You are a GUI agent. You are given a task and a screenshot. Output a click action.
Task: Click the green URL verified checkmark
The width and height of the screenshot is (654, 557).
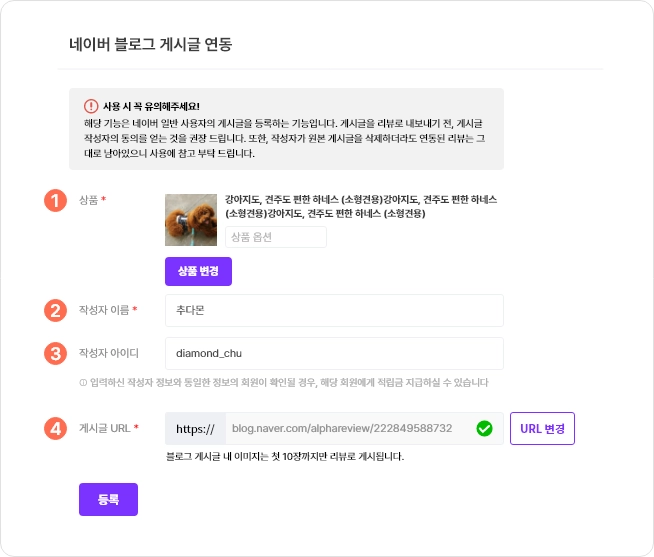(485, 429)
